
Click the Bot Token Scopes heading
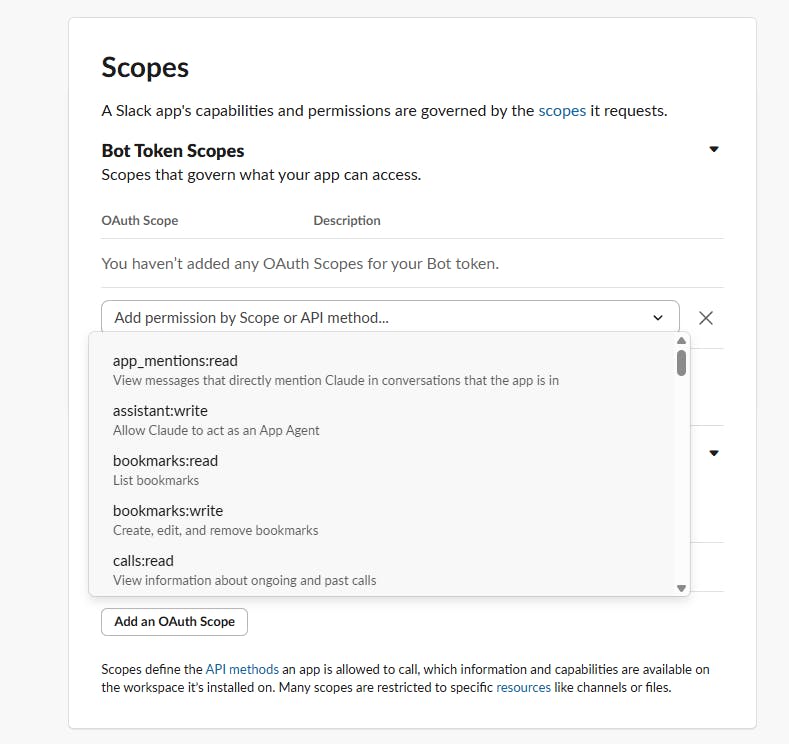click(x=173, y=151)
